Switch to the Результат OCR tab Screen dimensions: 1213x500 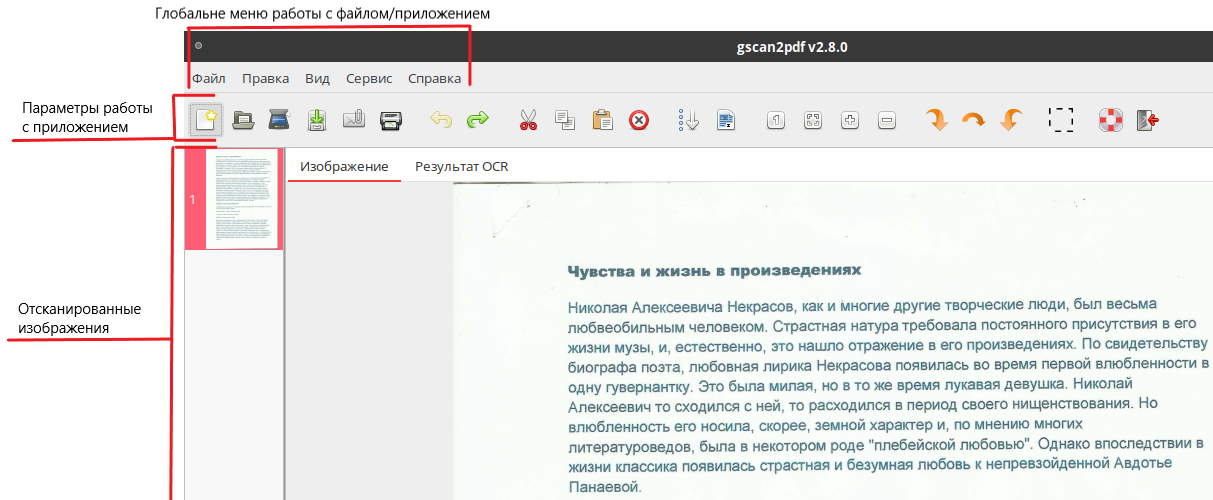click(x=462, y=167)
